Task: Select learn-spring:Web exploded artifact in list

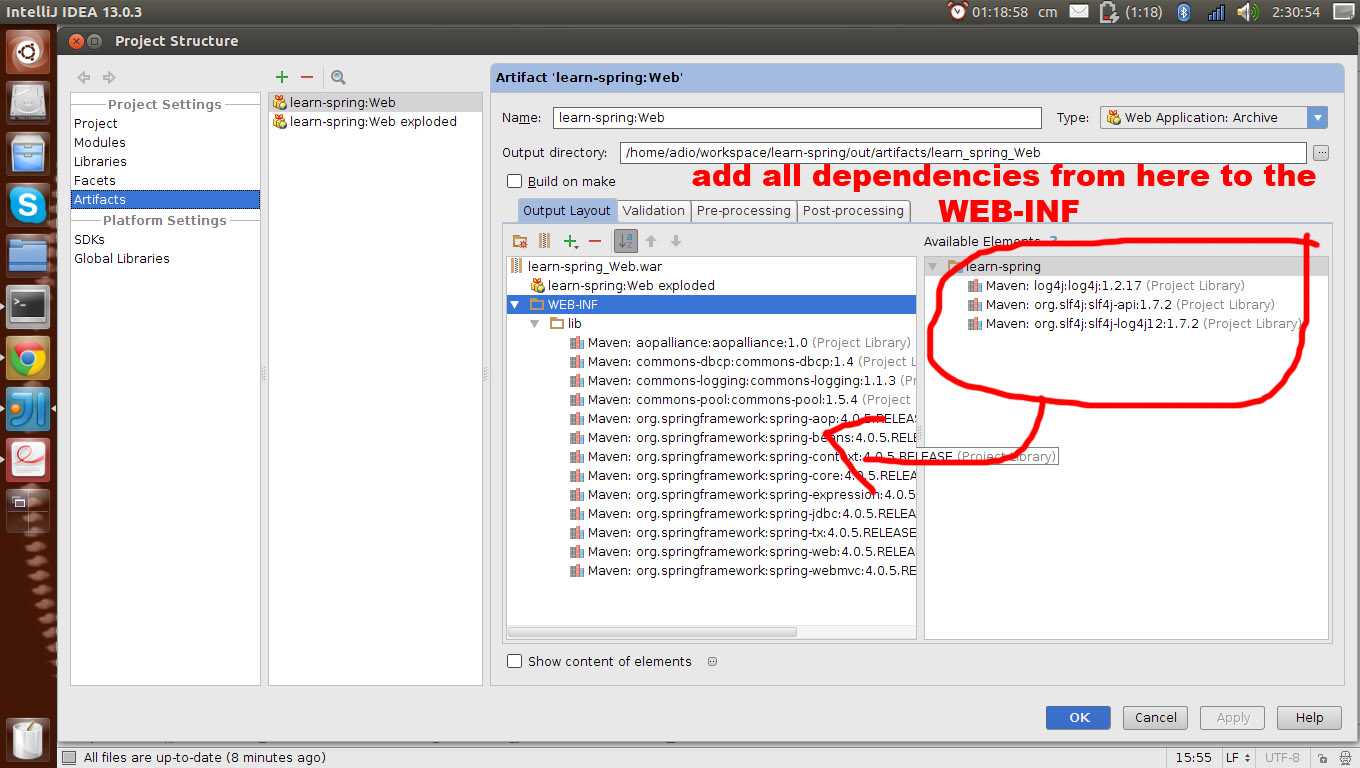Action: [375, 121]
